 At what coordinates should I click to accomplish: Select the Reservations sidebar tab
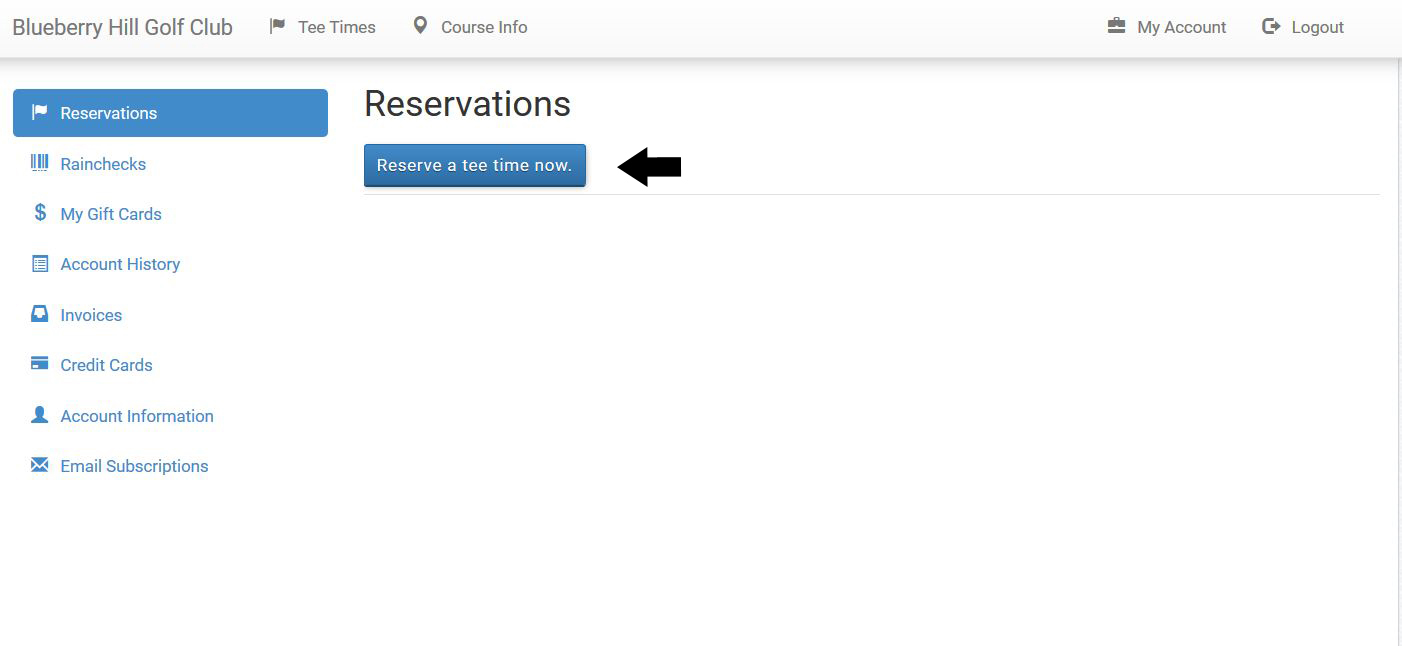170,113
